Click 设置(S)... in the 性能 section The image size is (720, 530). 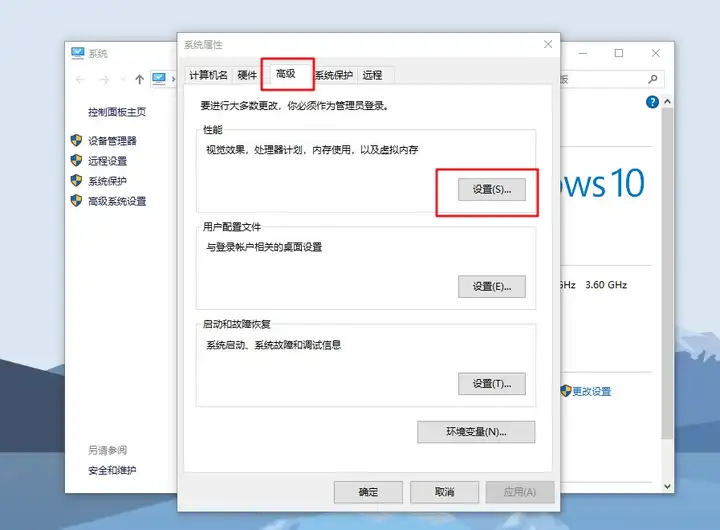point(492,189)
